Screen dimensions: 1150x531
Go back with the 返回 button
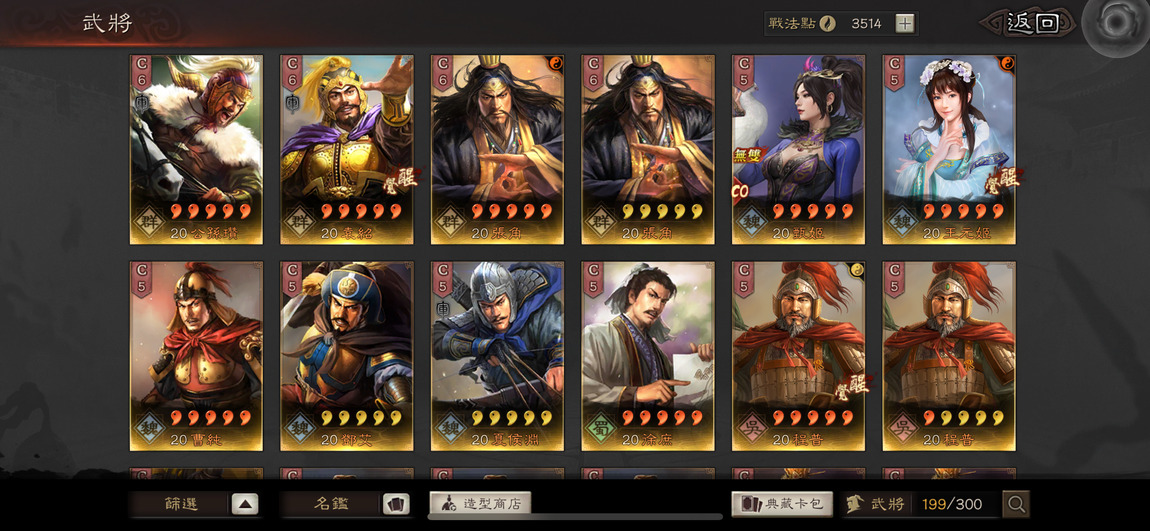1029,23
